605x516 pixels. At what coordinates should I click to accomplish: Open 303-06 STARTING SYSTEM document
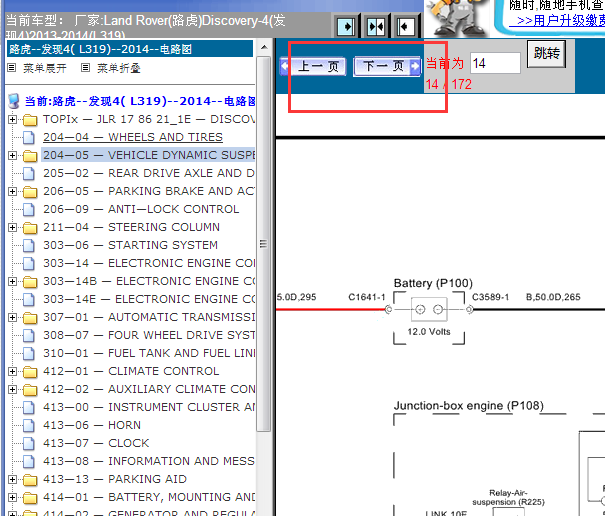pyautogui.click(x=130, y=245)
